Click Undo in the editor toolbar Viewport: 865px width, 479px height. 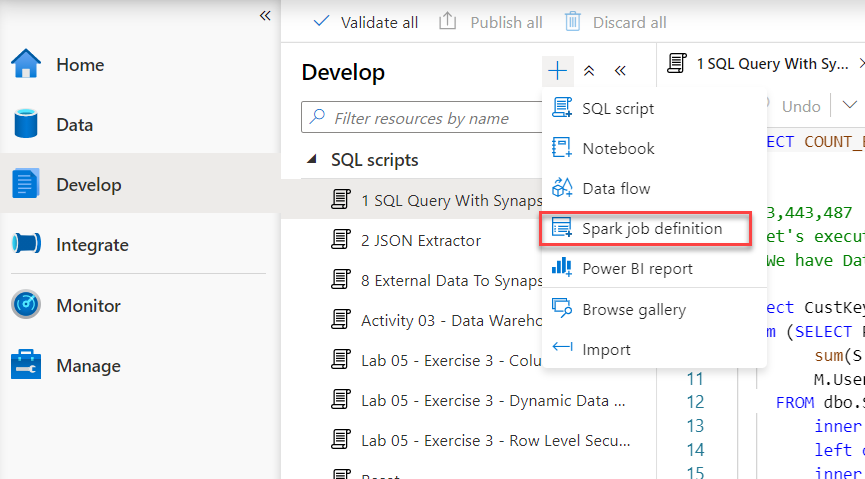pyautogui.click(x=802, y=106)
